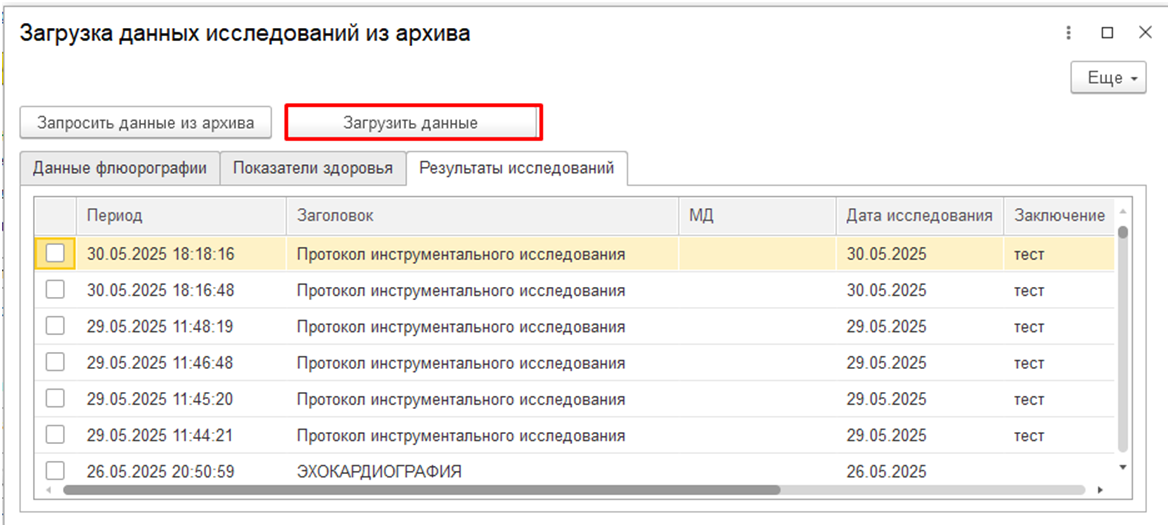Open the three-dot window options menu
The width and height of the screenshot is (1170, 527).
pyautogui.click(x=1069, y=33)
